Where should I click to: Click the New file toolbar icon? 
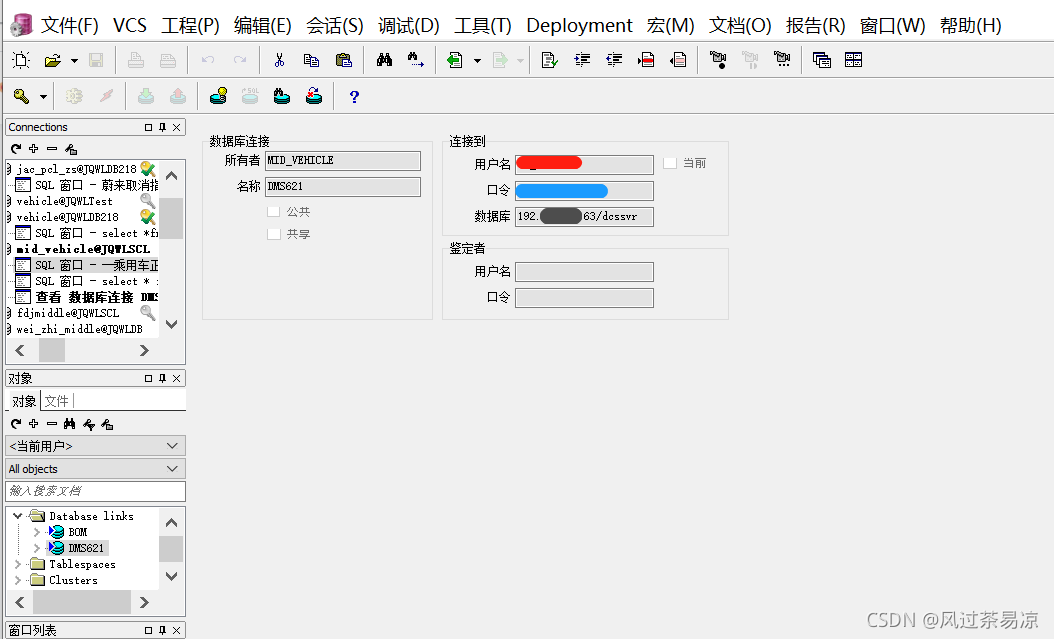21,60
